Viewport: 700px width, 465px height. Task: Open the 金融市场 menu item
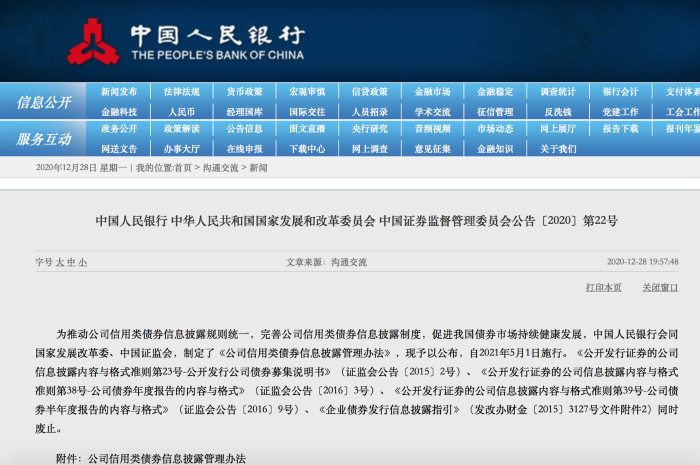click(x=433, y=92)
